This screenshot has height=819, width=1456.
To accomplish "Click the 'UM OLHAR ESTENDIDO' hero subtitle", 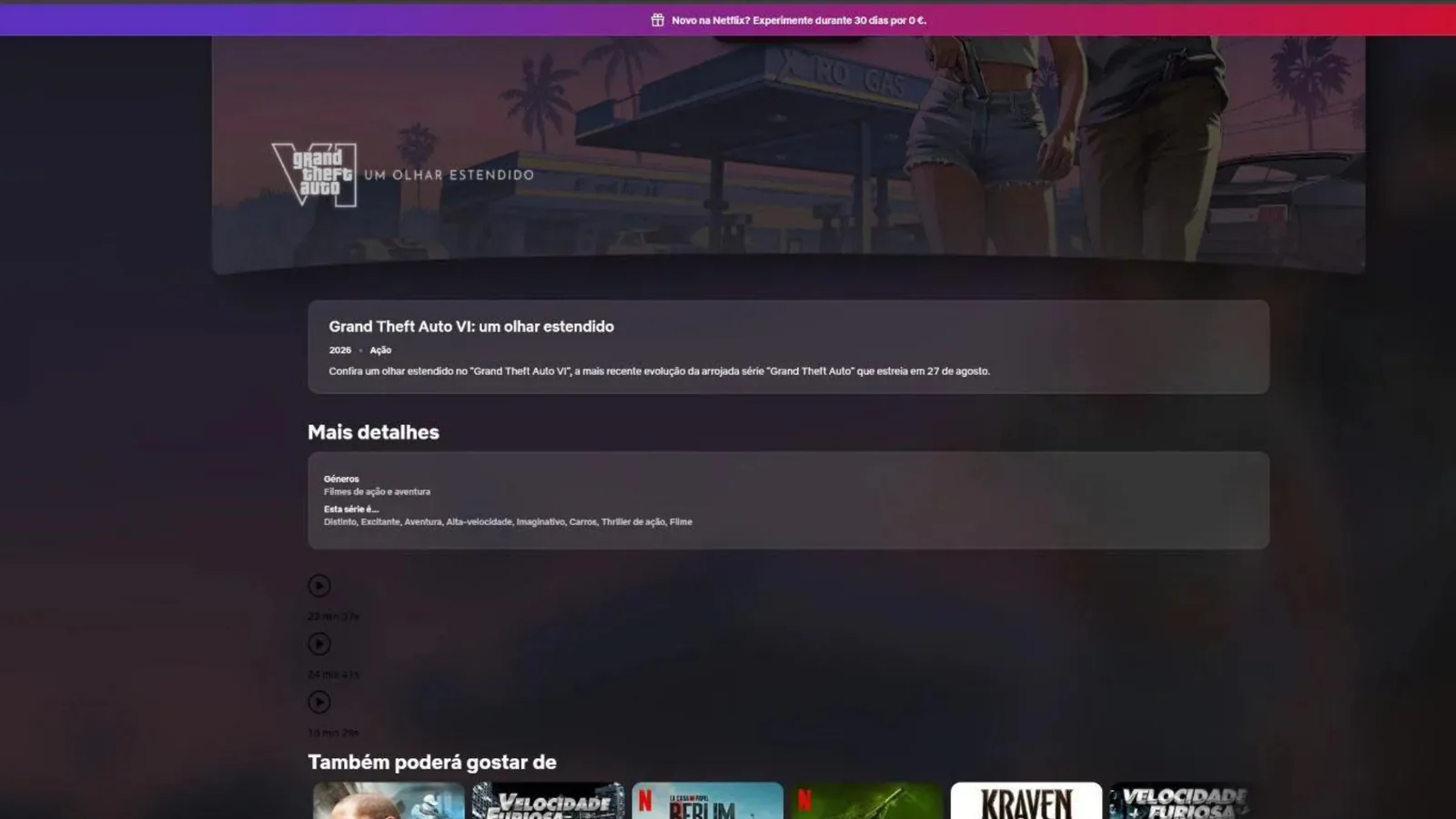I will (450, 175).
